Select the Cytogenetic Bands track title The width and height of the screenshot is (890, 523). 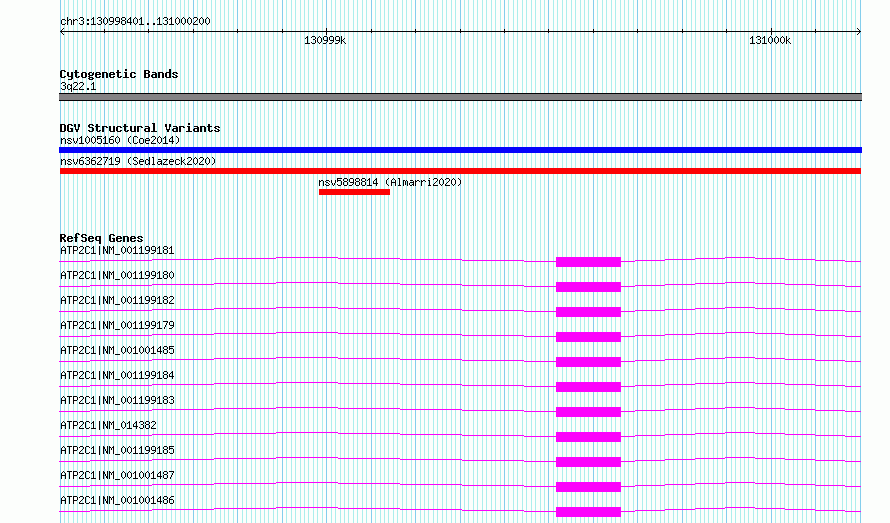coord(119,74)
